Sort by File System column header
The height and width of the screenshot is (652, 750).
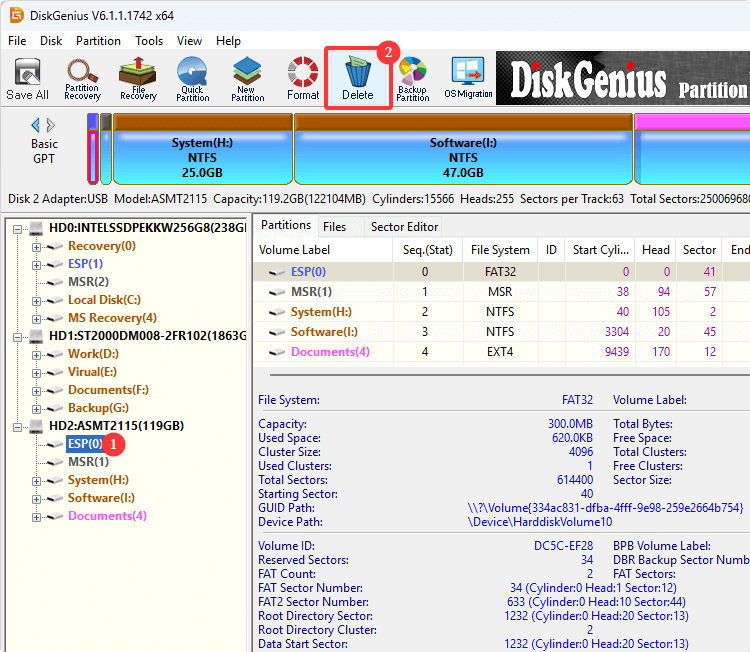(500, 250)
